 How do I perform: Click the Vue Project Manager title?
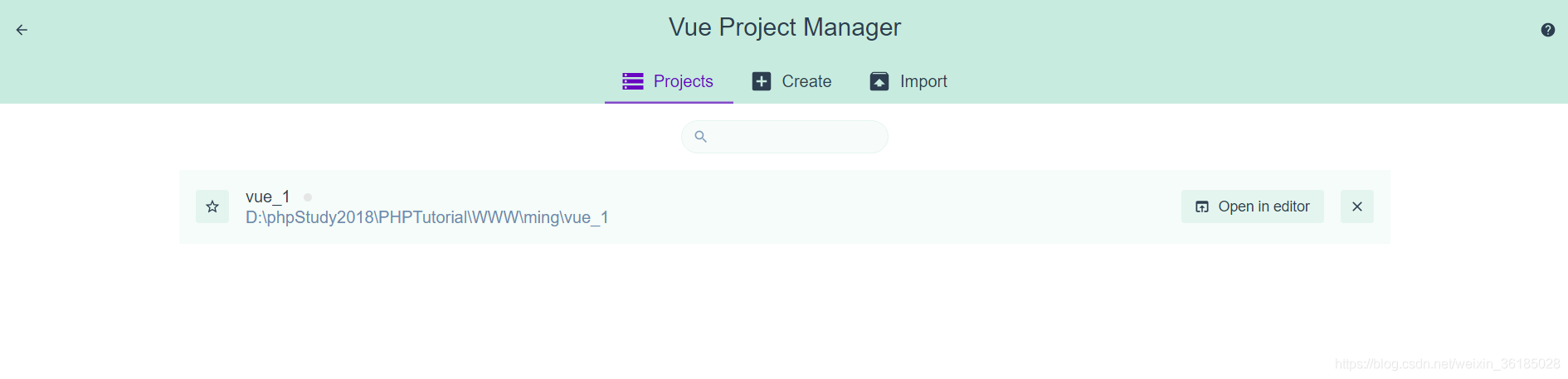[785, 27]
